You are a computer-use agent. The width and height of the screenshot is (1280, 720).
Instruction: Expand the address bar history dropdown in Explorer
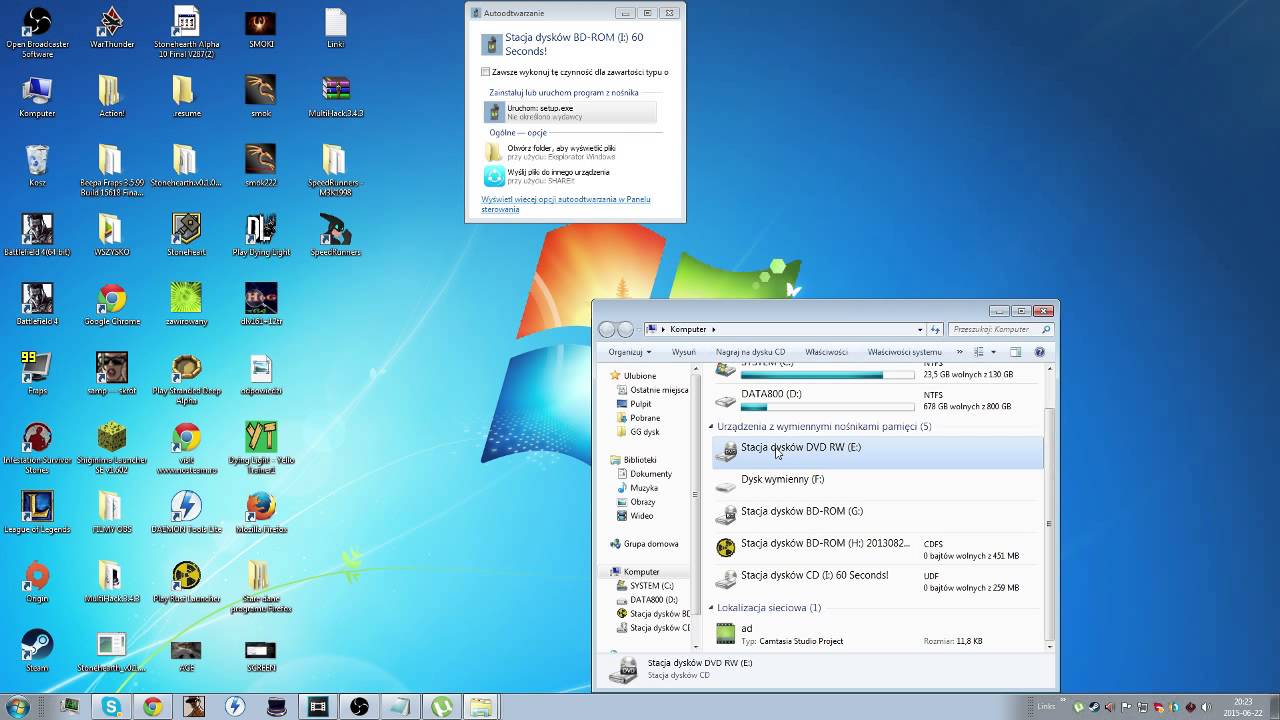pyautogui.click(x=920, y=329)
